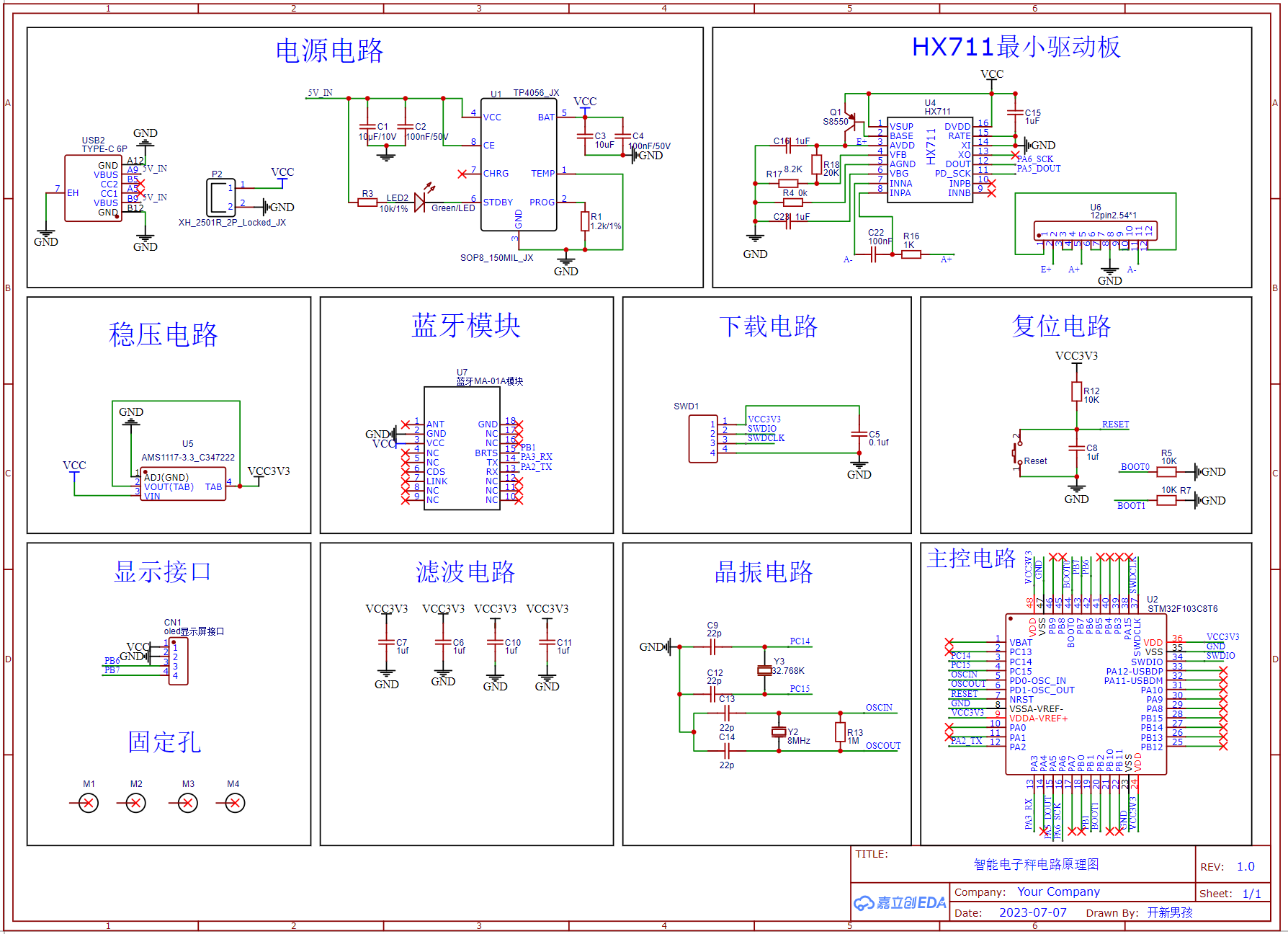Click the C5 0.1uf capacitor symbol
The width and height of the screenshot is (1288, 934).
click(x=859, y=435)
